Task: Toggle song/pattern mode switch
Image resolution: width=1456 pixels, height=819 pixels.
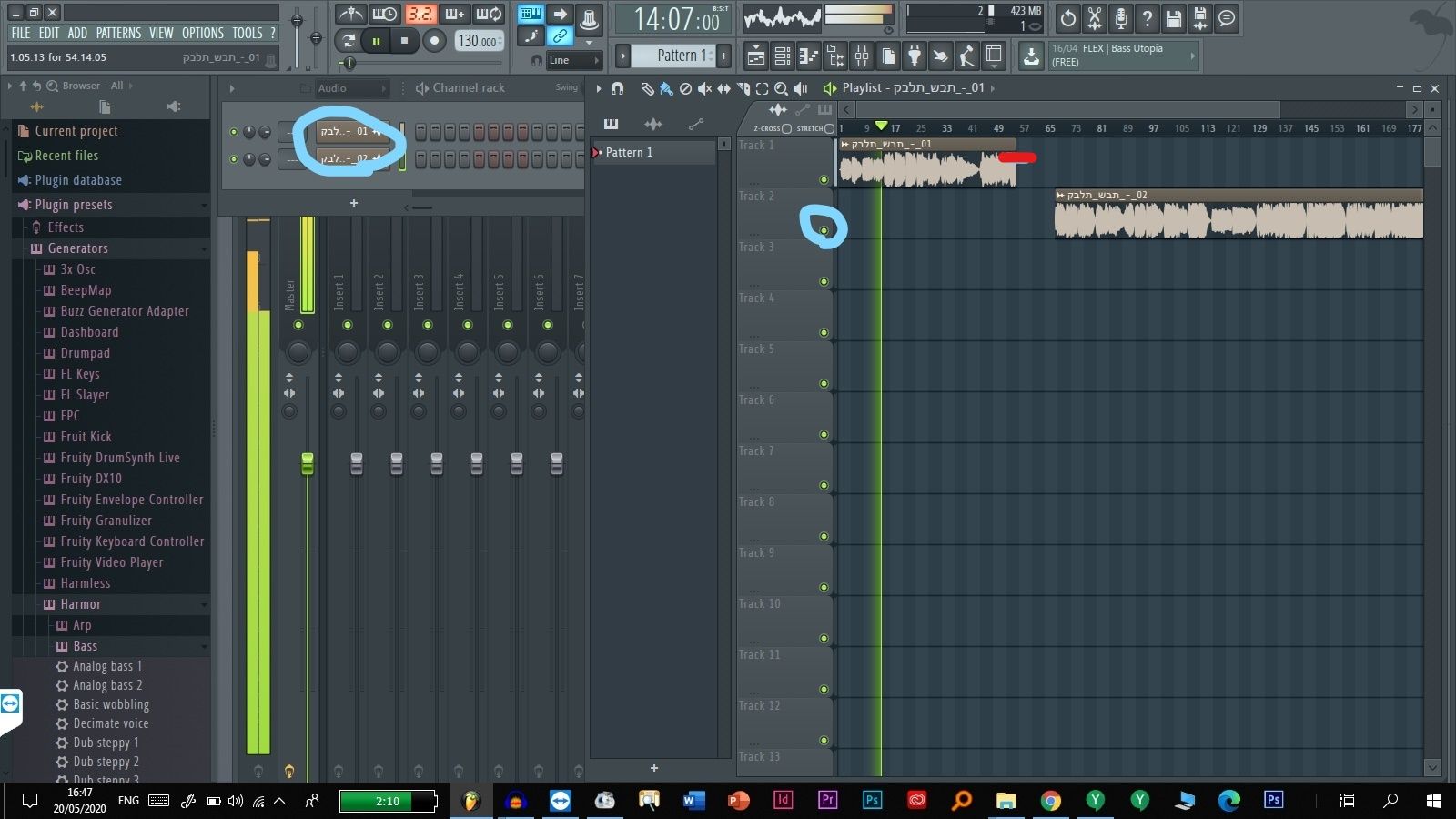Action: coord(349,40)
